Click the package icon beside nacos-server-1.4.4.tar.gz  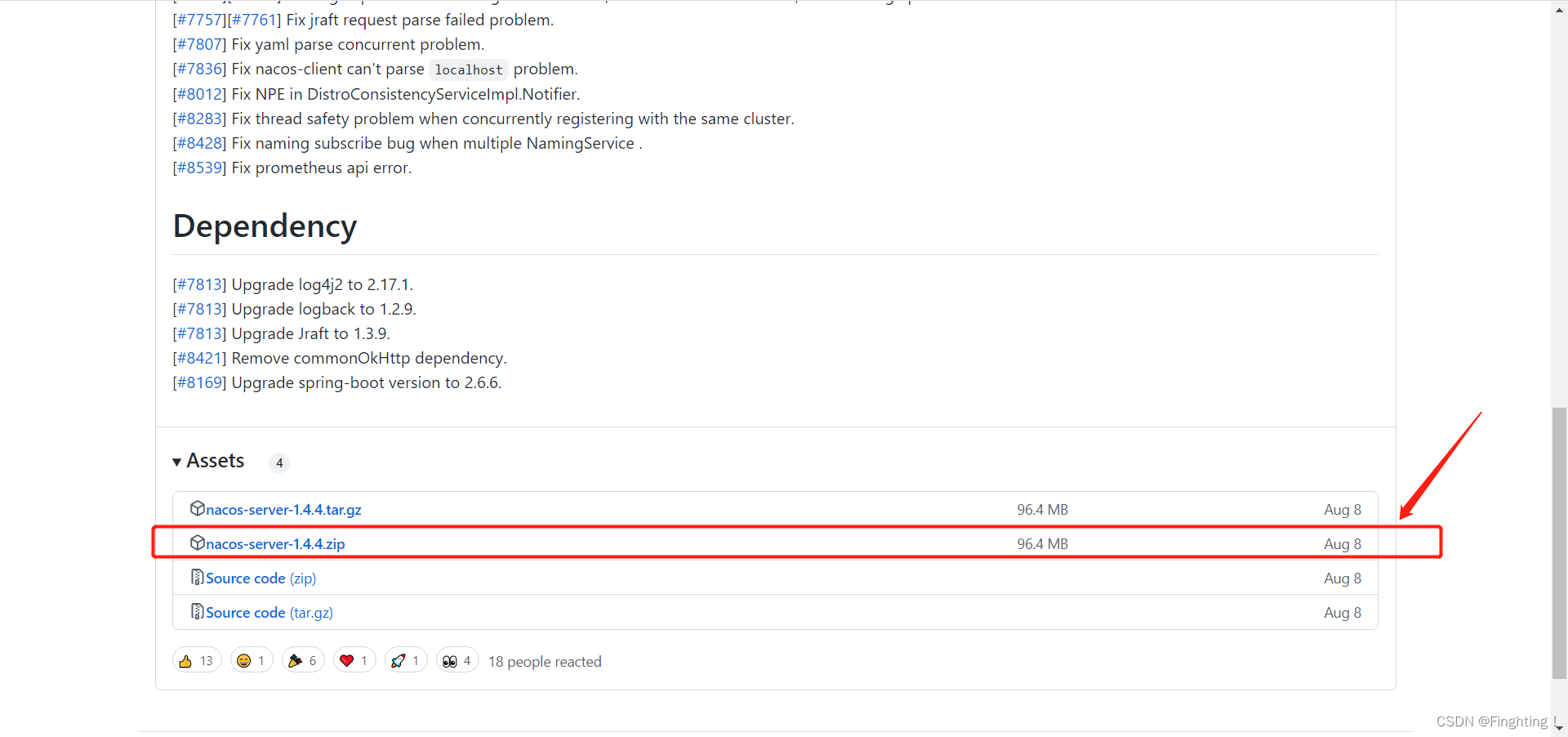(x=197, y=508)
